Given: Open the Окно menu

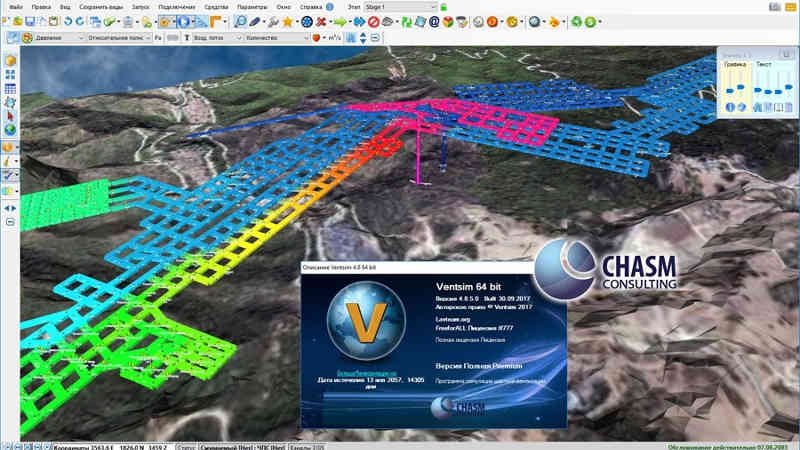Looking at the screenshot, I should tap(283, 7).
